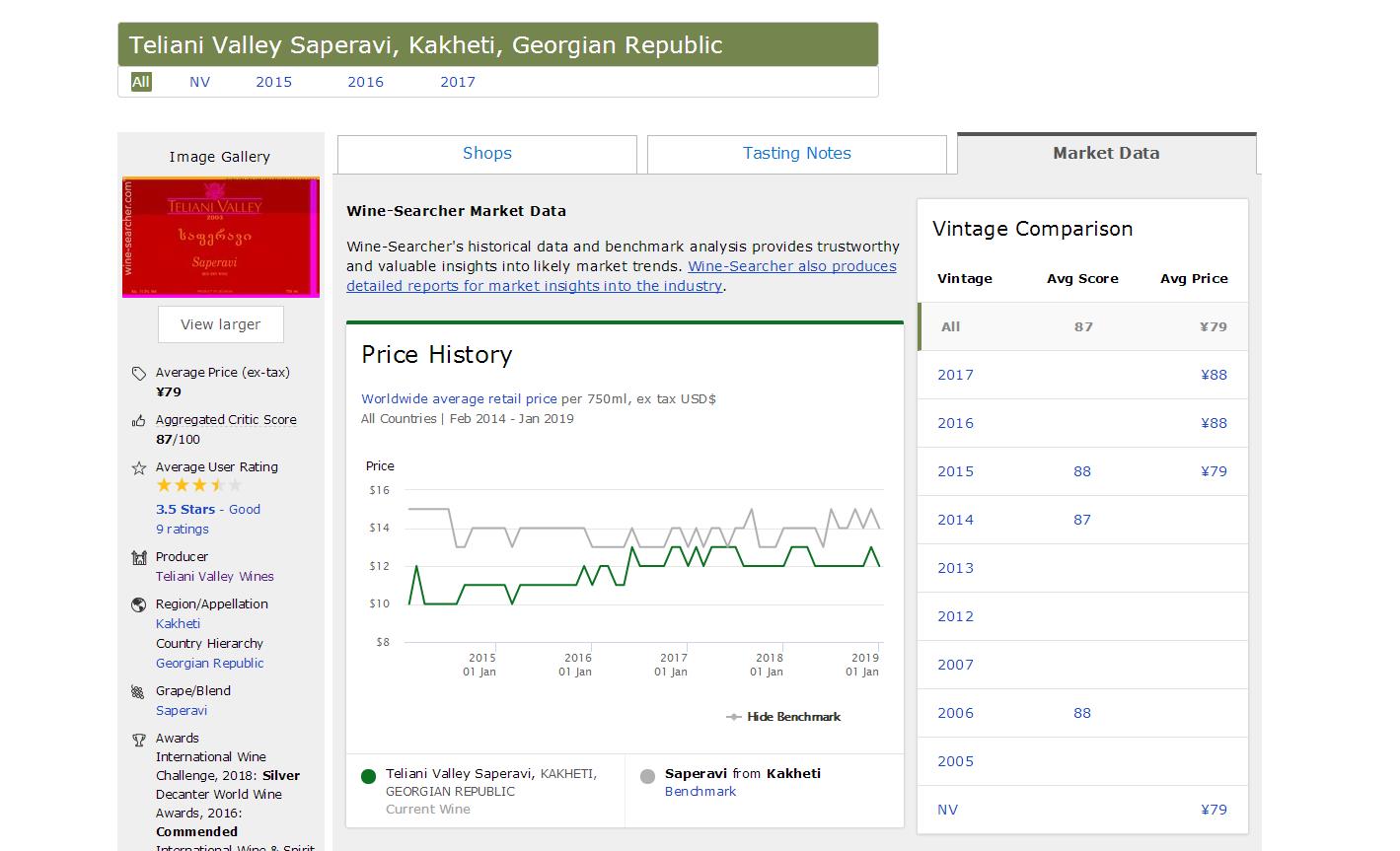Click the producer building icon
This screenshot has width=1400, height=851.
pos(138,557)
